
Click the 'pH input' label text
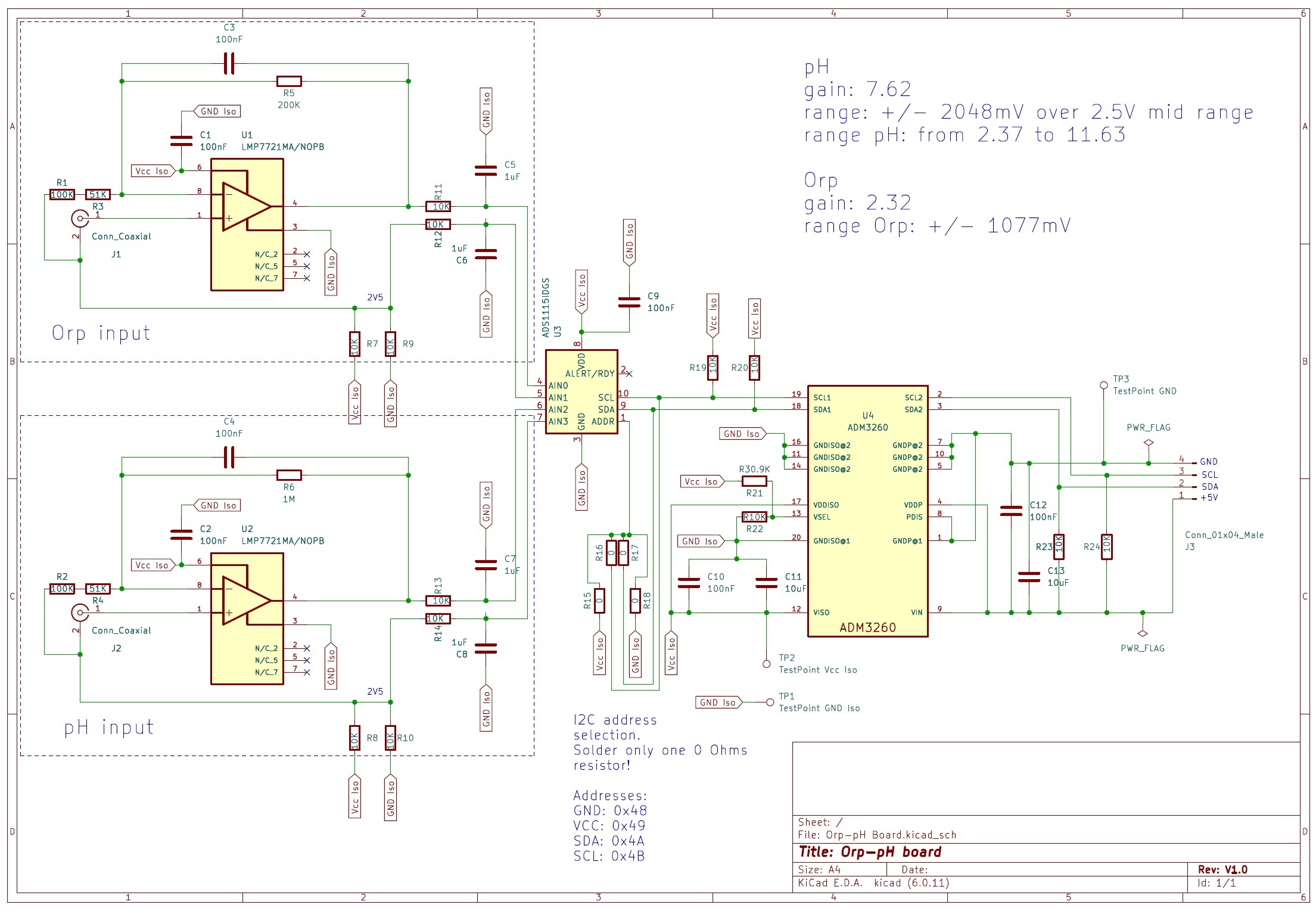click(x=108, y=727)
